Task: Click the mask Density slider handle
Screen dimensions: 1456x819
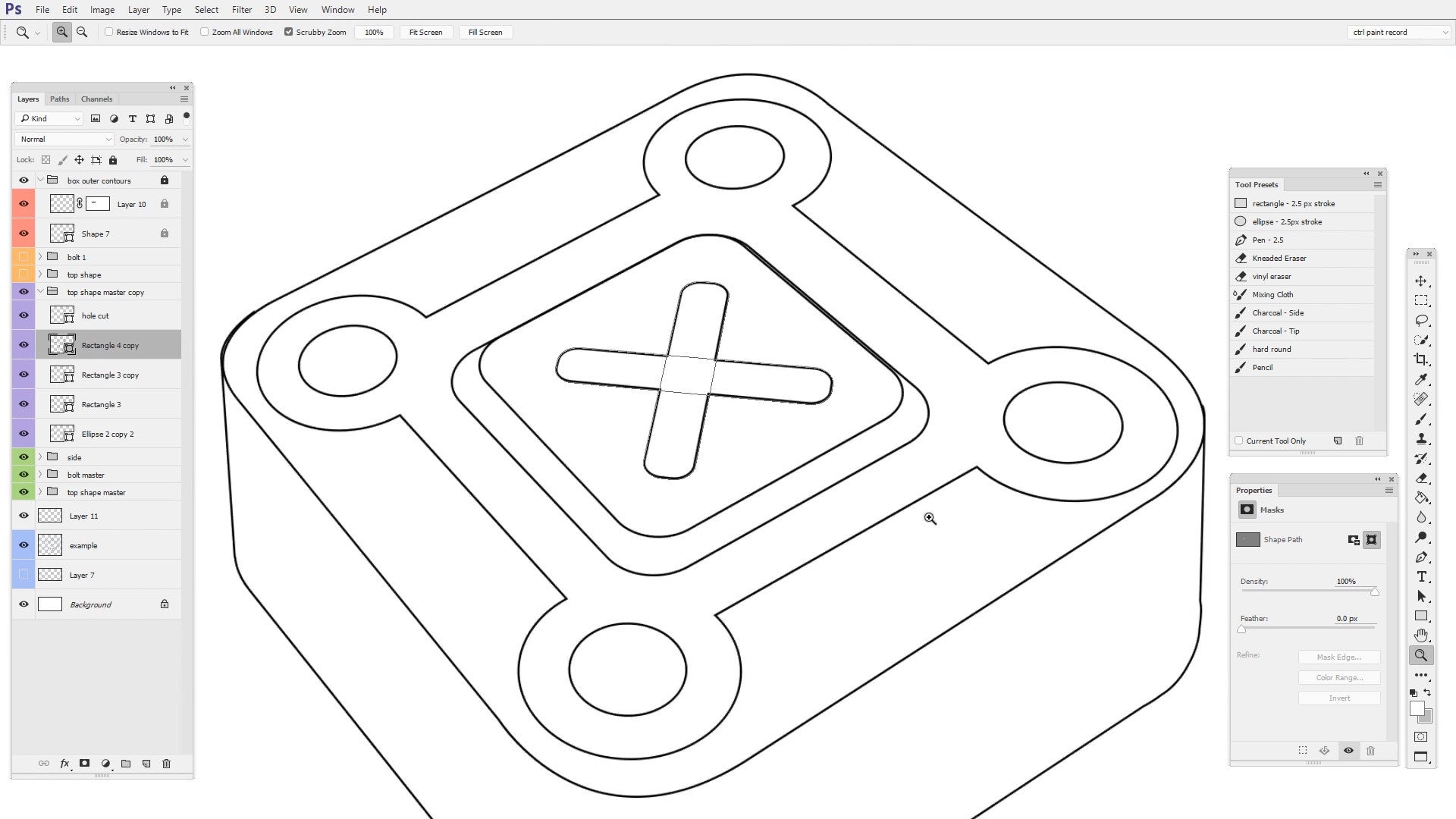Action: tap(1374, 592)
